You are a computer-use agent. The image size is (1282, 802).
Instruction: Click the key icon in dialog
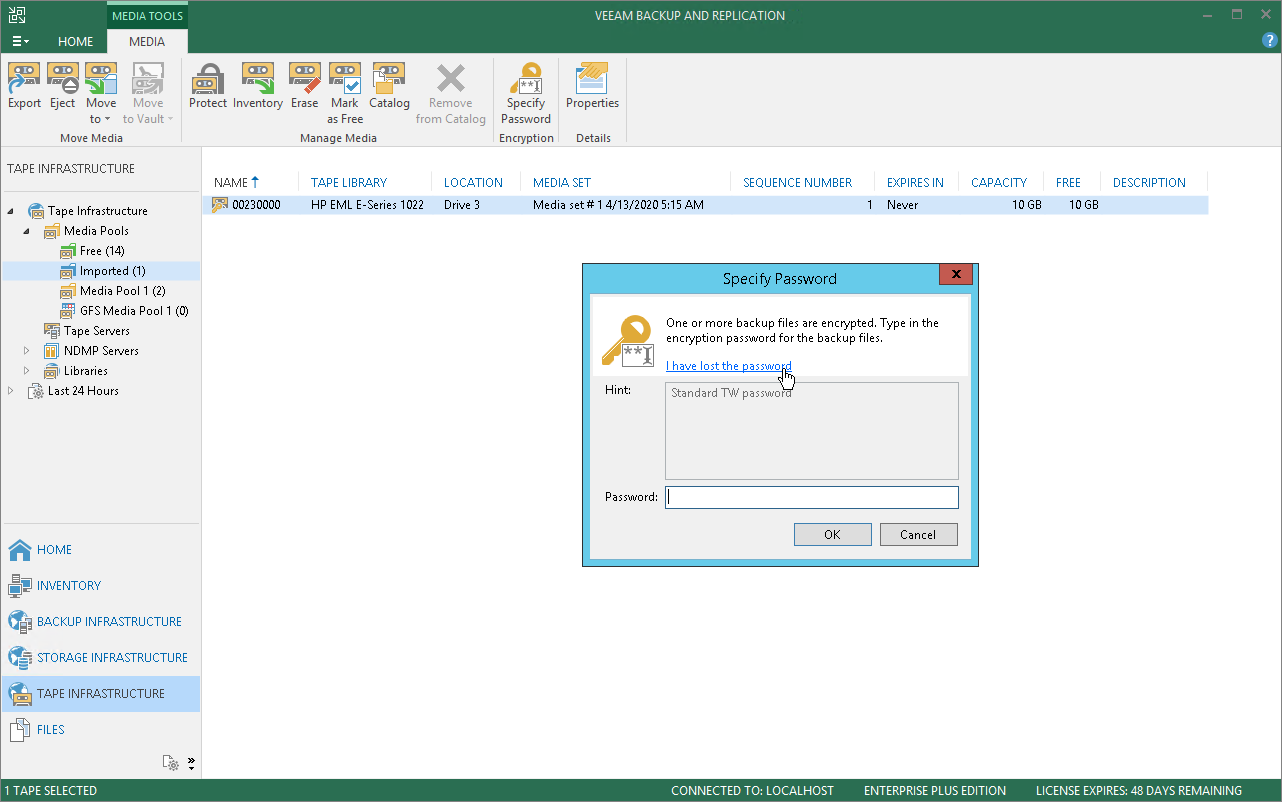[x=628, y=342]
